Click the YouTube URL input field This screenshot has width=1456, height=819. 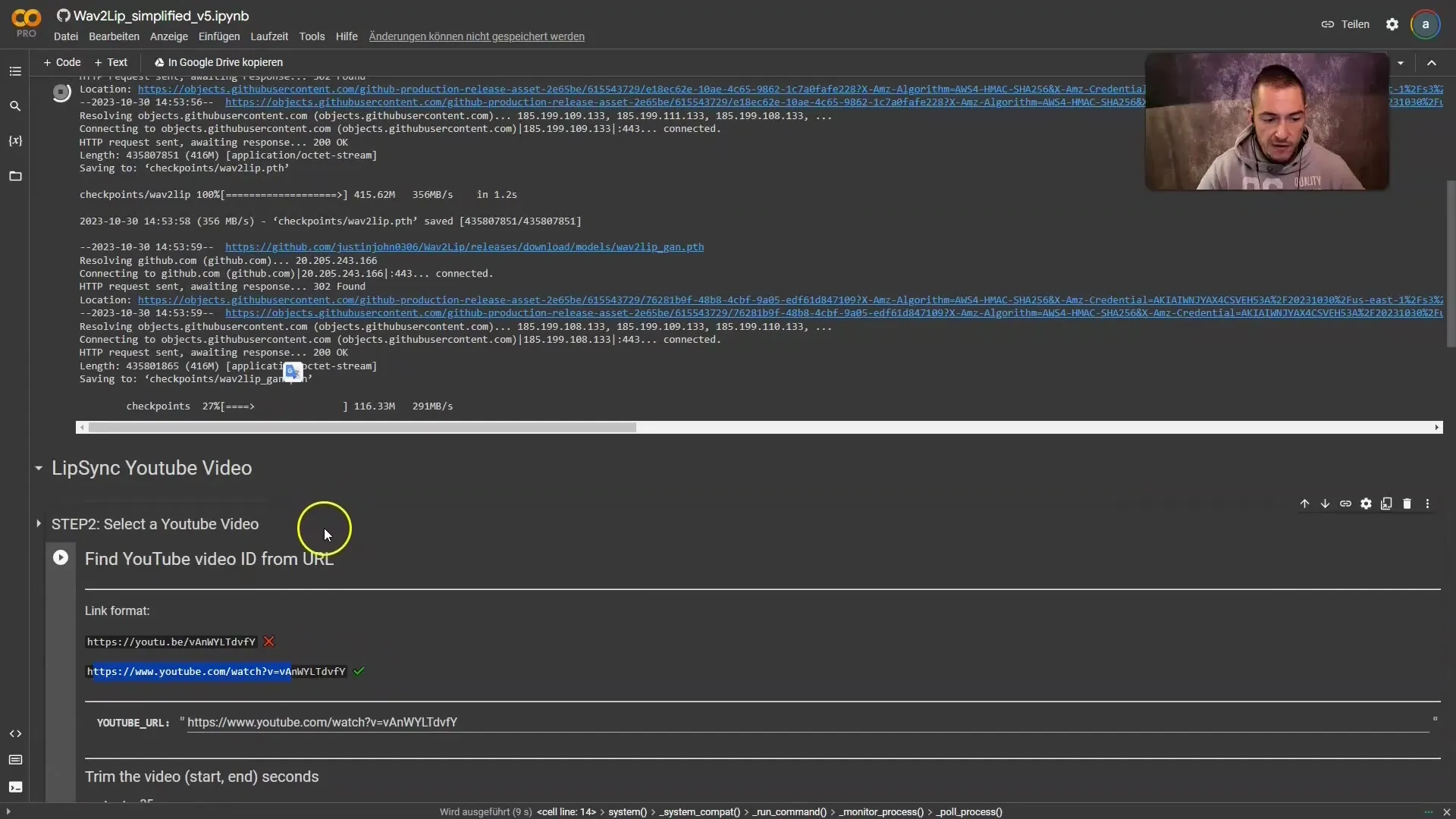808,721
